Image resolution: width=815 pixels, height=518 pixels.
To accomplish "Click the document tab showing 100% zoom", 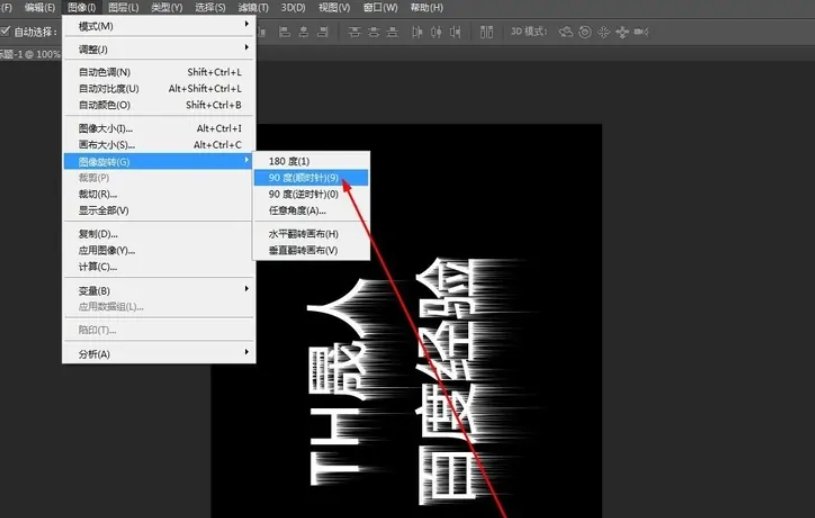I will tap(30, 55).
